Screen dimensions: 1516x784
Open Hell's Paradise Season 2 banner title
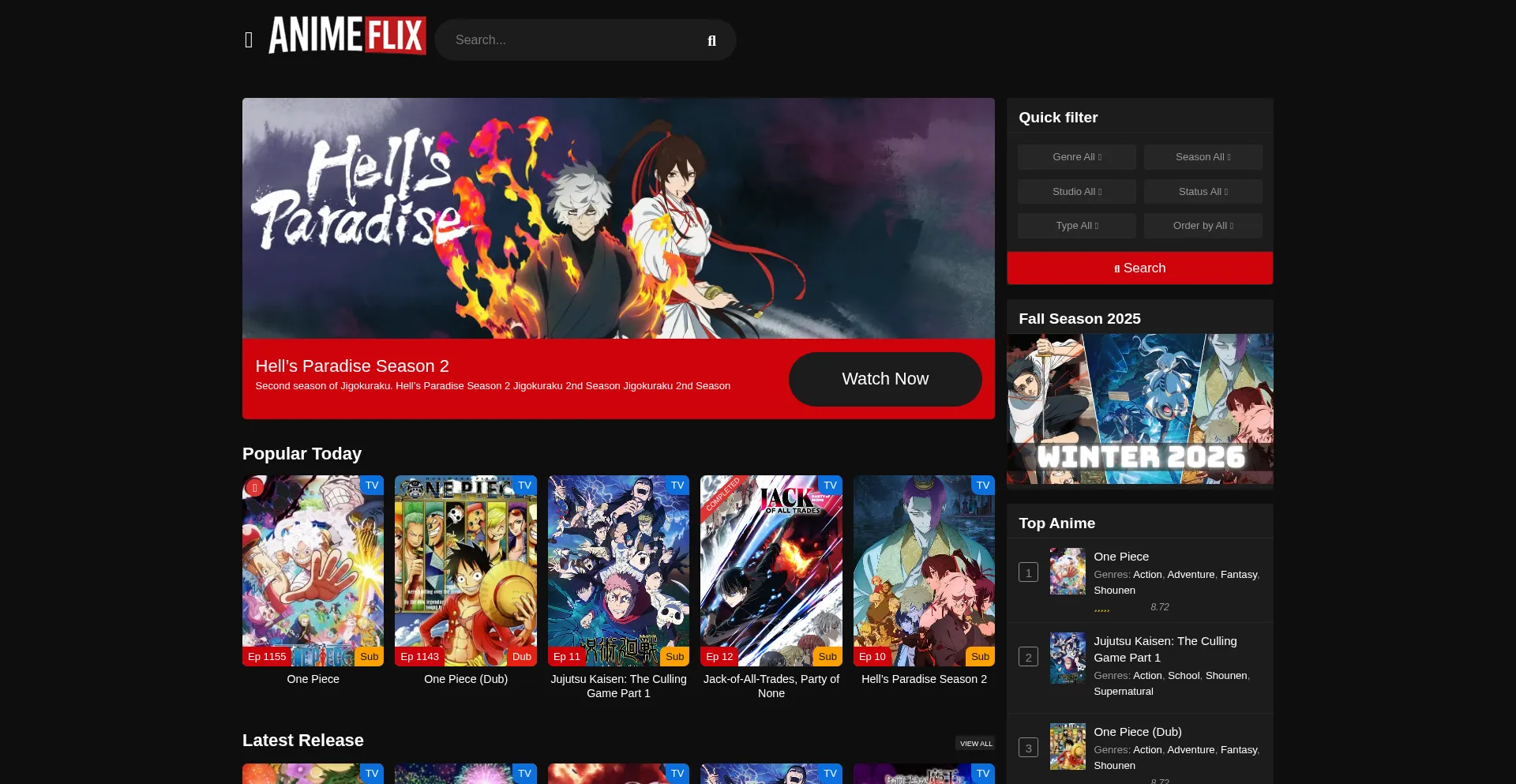pyautogui.click(x=352, y=366)
